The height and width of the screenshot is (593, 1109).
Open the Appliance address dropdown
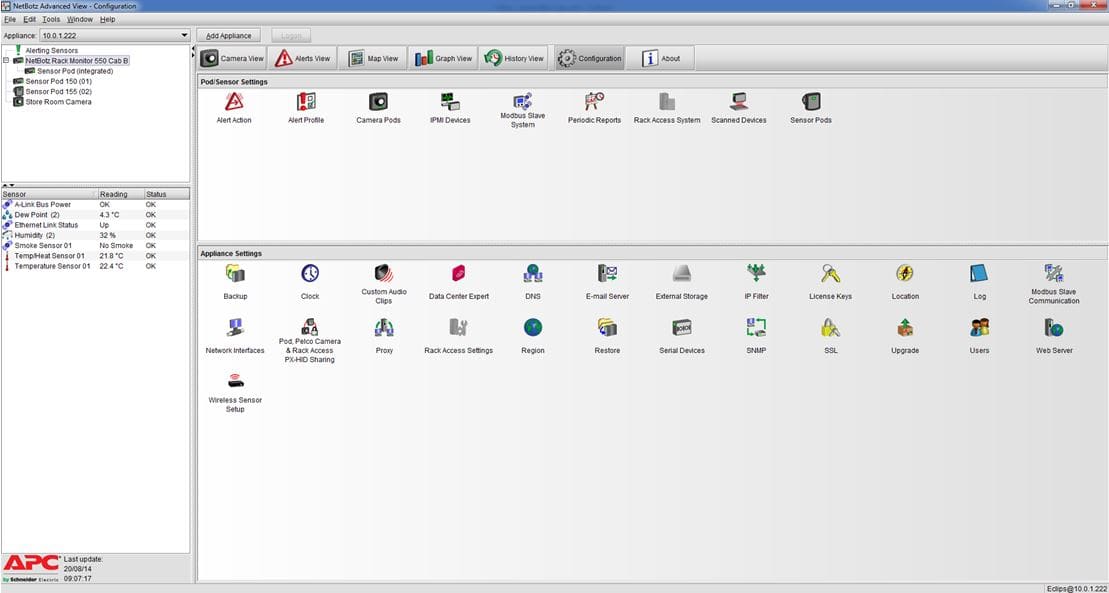[115, 35]
